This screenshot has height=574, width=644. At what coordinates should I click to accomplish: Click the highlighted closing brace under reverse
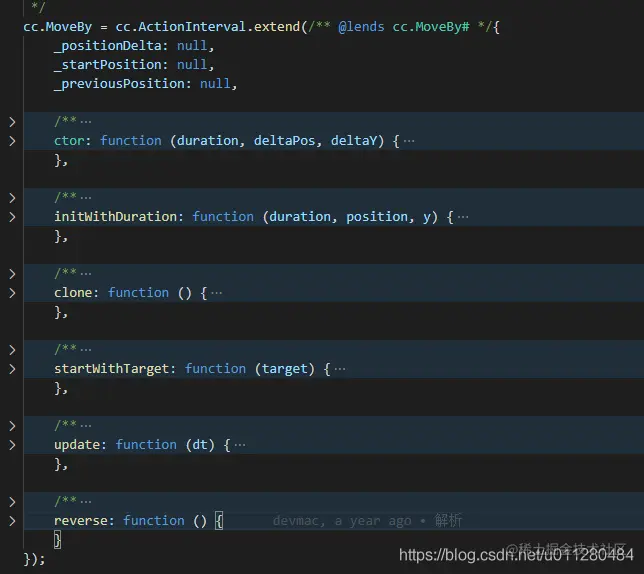click(x=58, y=540)
